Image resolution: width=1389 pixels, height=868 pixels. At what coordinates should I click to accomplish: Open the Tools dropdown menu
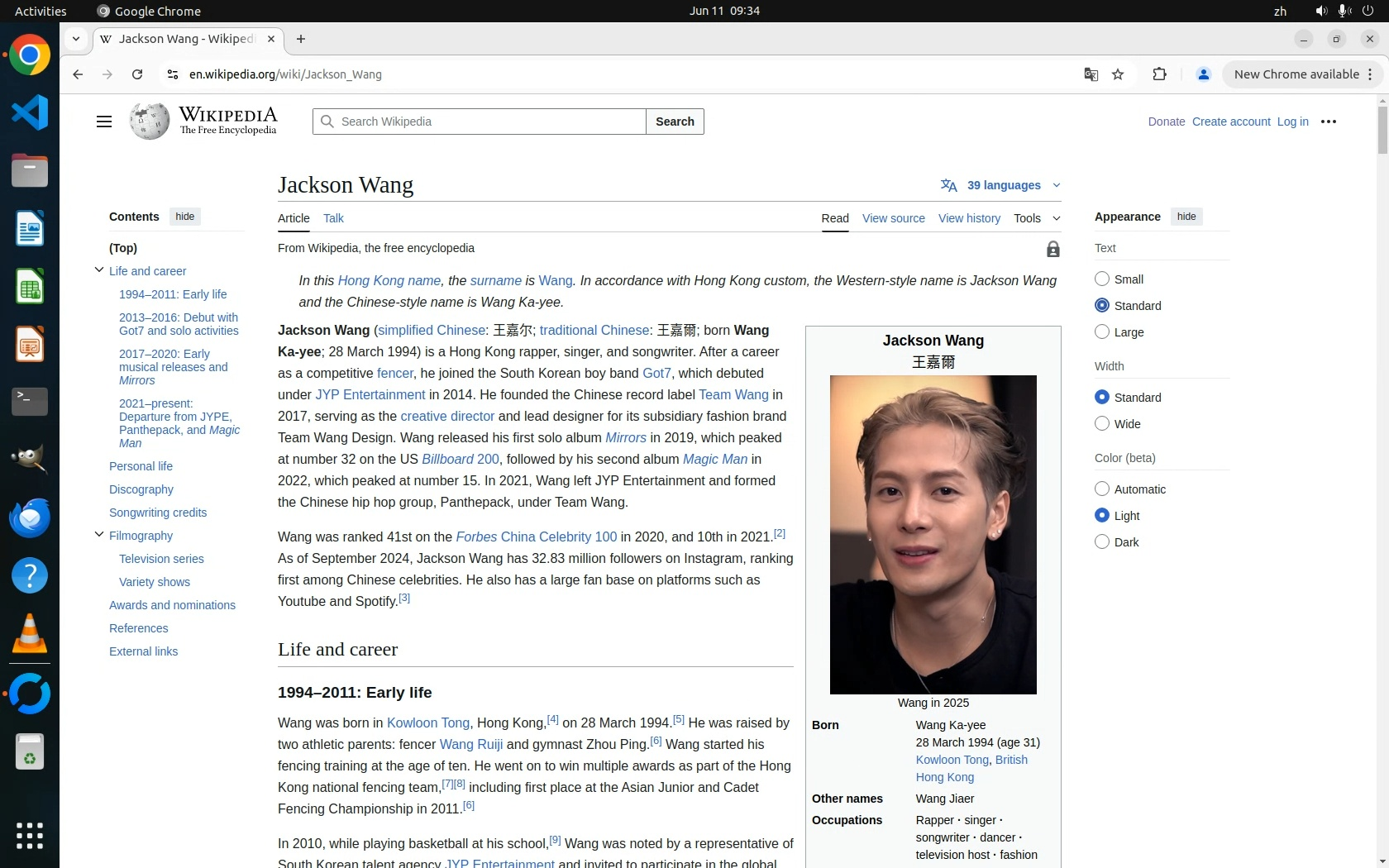pos(1036,218)
